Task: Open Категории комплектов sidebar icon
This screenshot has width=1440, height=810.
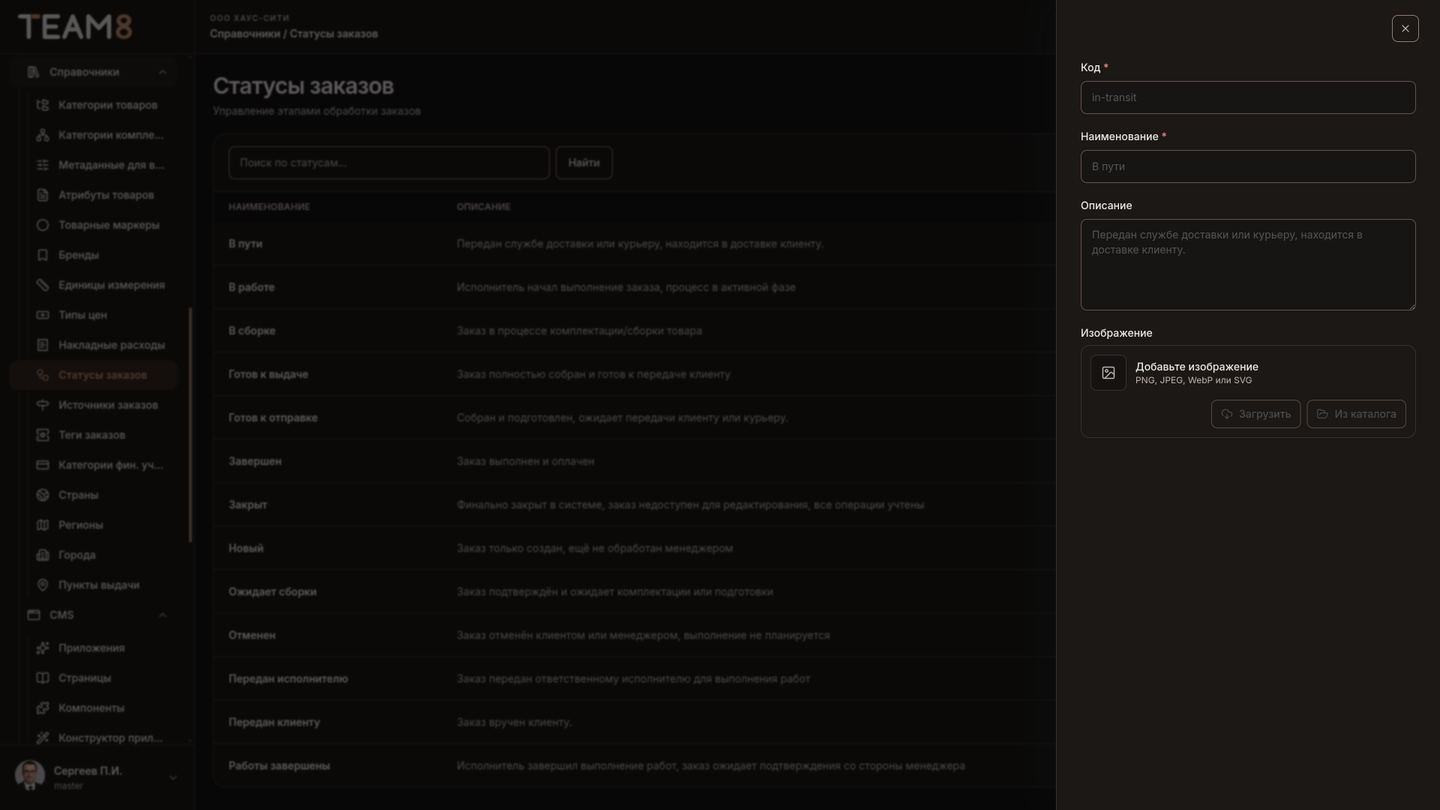Action: click(x=42, y=135)
